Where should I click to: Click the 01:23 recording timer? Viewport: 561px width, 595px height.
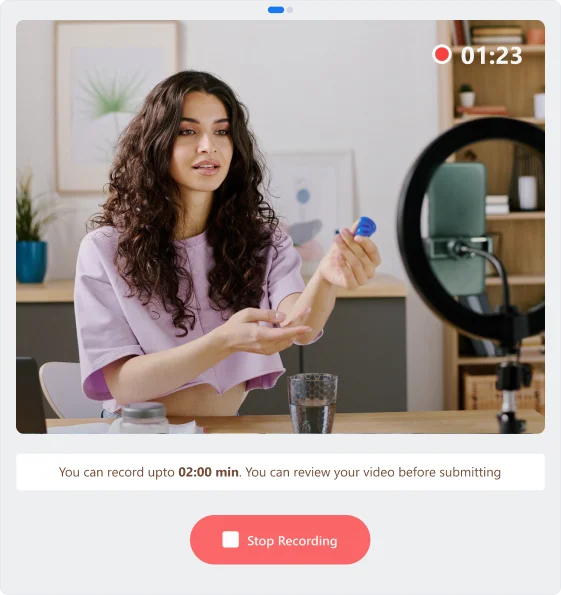point(492,55)
